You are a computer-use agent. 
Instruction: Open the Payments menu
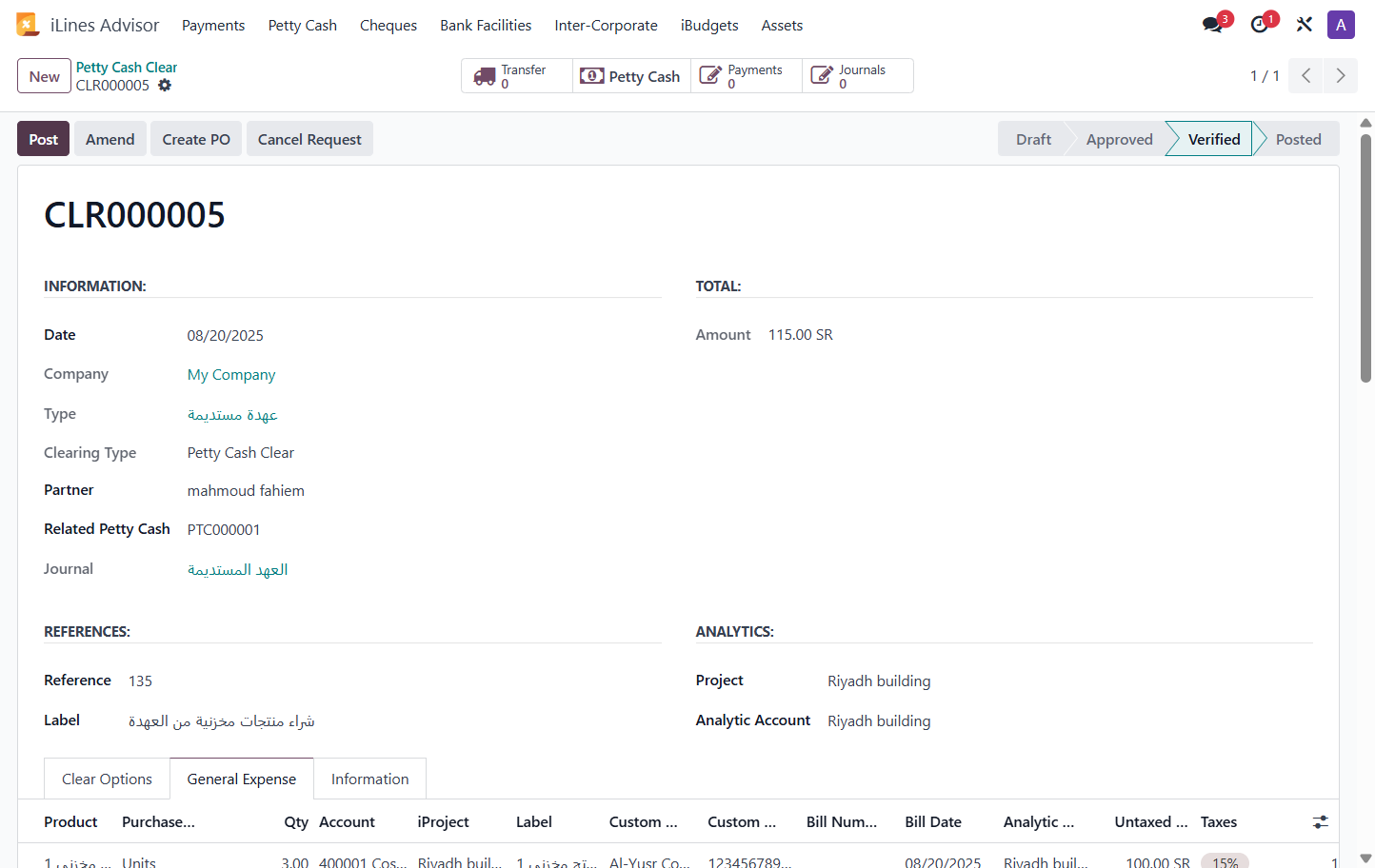pos(213,26)
